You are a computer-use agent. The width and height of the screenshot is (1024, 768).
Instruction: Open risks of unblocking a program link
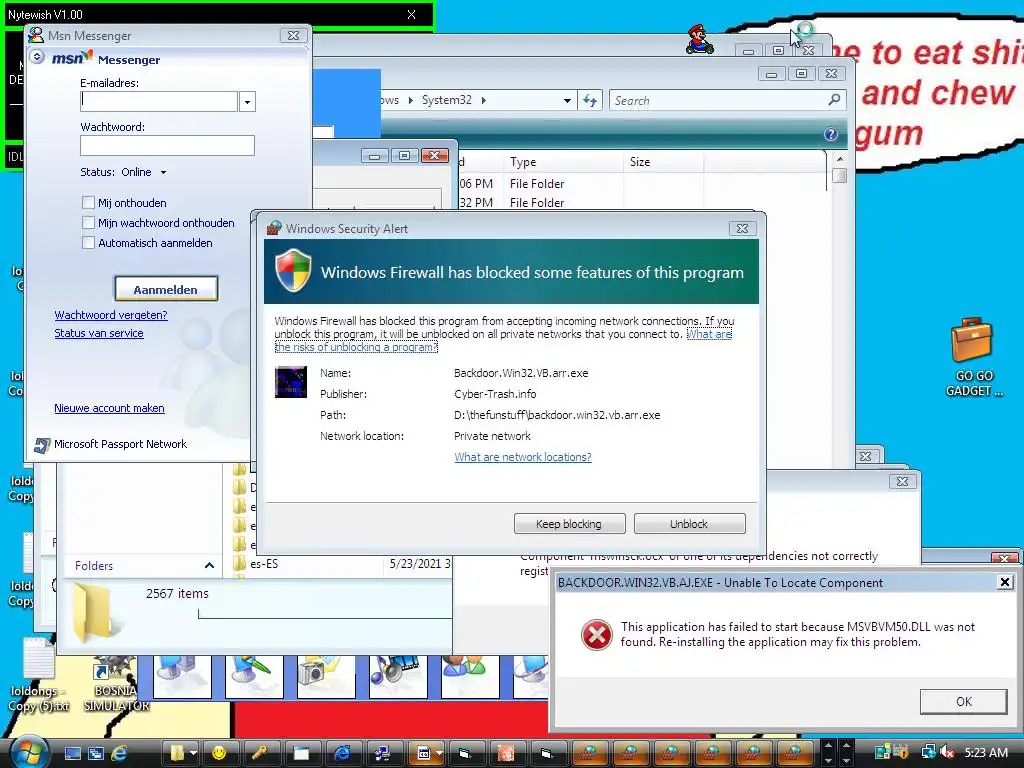pyautogui.click(x=356, y=347)
